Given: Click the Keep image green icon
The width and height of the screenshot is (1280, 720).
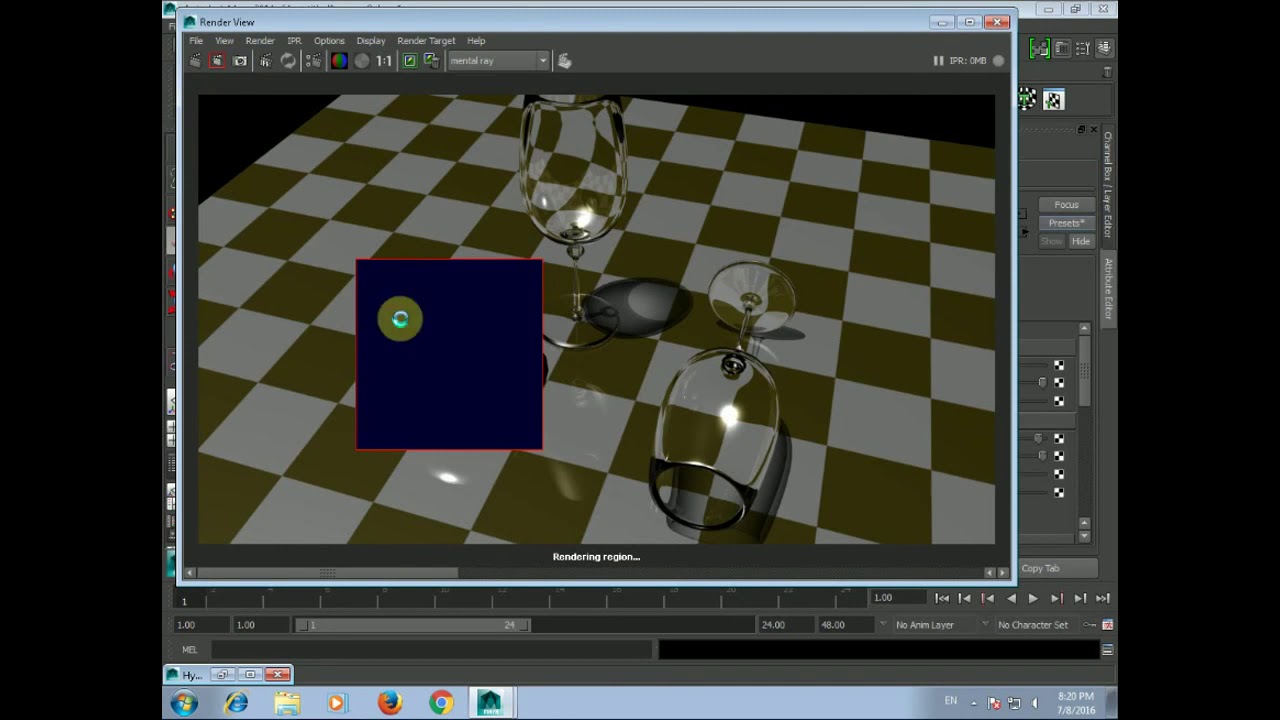Looking at the screenshot, I should pos(409,61).
